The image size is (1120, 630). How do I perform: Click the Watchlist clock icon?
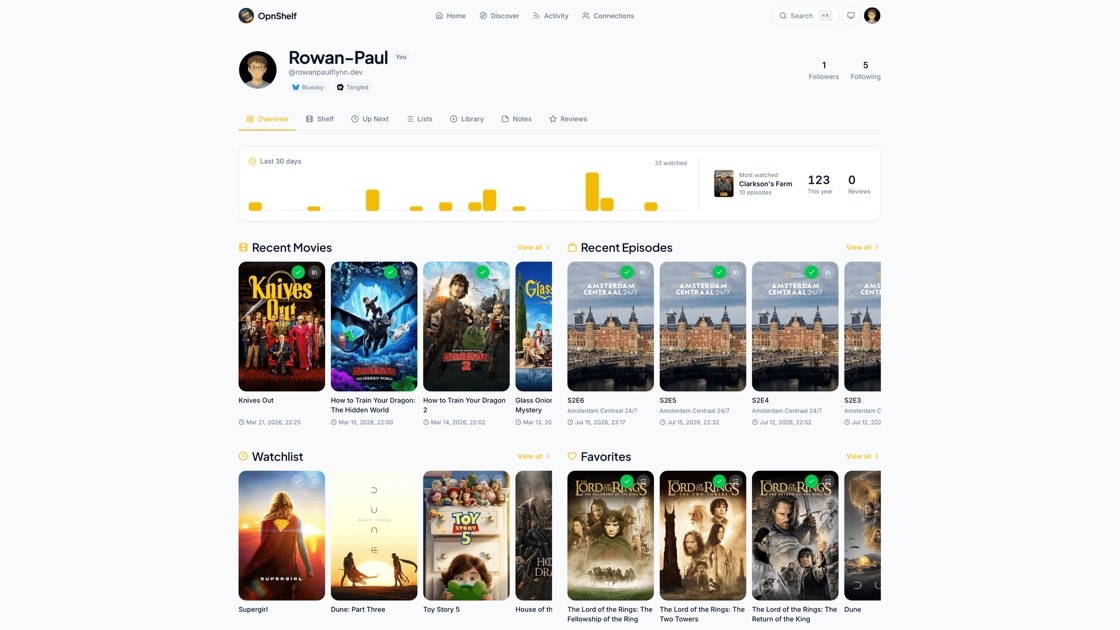tap(243, 456)
